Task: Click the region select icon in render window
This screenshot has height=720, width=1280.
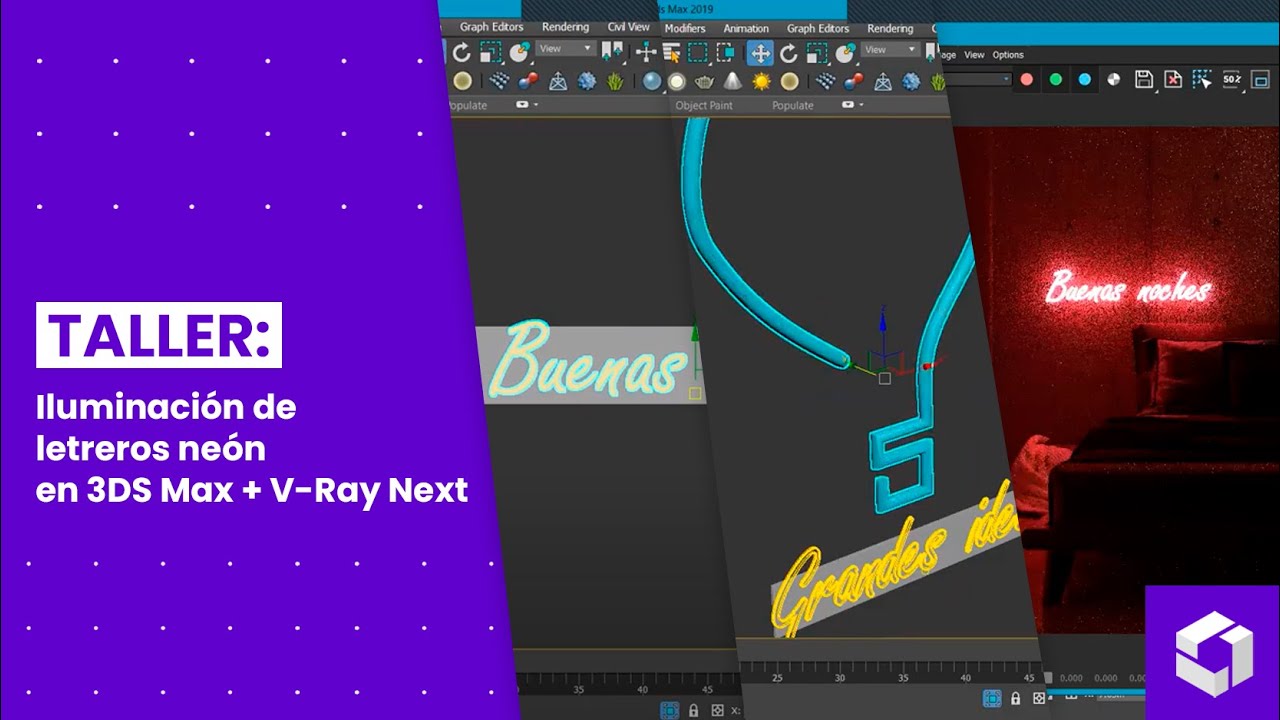Action: 1201,79
